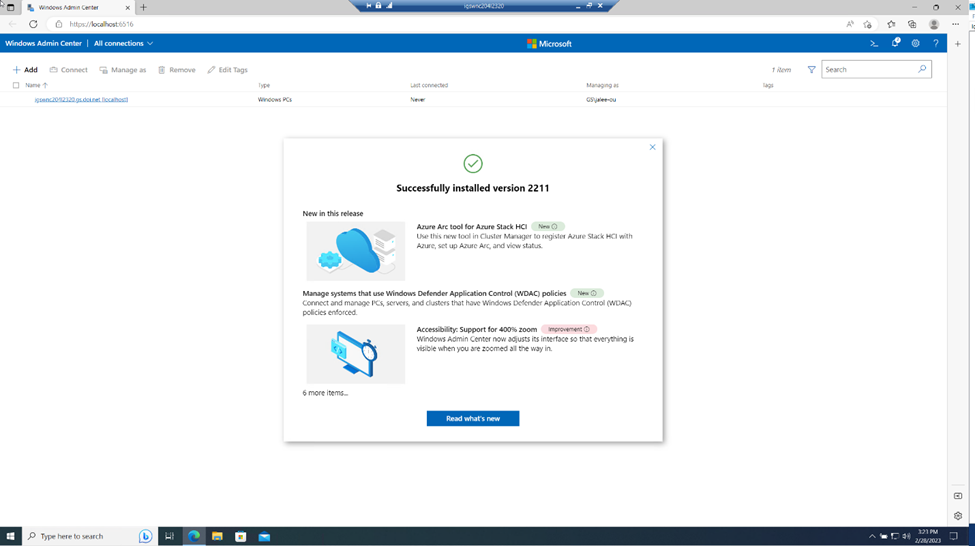Open the browser tab actions menu icon
This screenshot has height=546, width=975.
11,7
